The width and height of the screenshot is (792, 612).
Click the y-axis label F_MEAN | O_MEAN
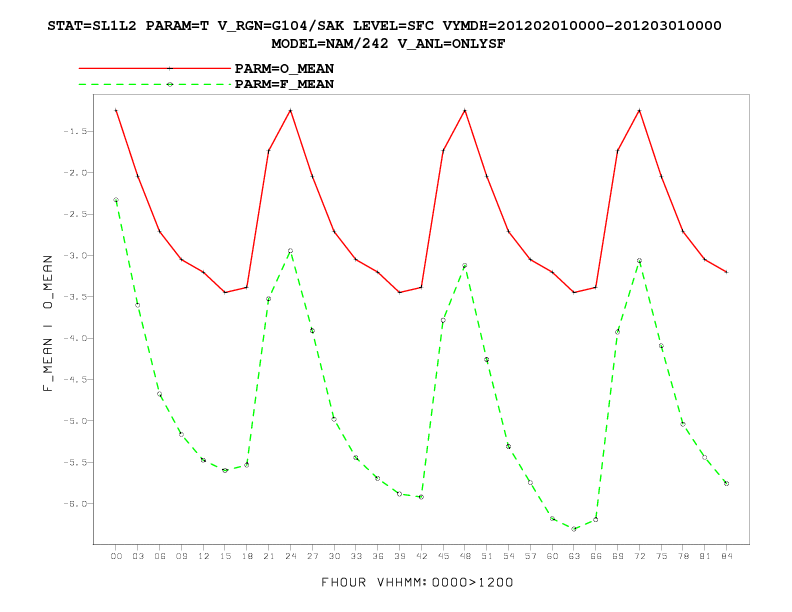coord(47,323)
